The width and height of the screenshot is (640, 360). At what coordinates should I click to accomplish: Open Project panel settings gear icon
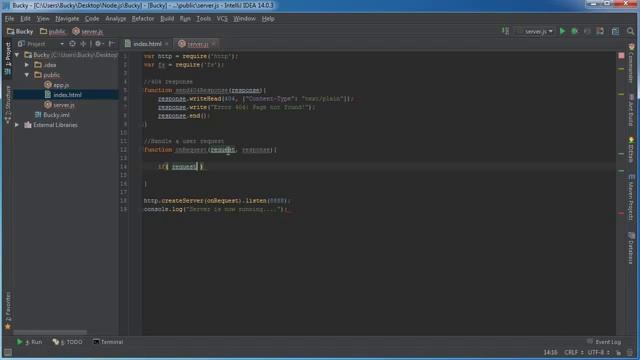pos(98,44)
